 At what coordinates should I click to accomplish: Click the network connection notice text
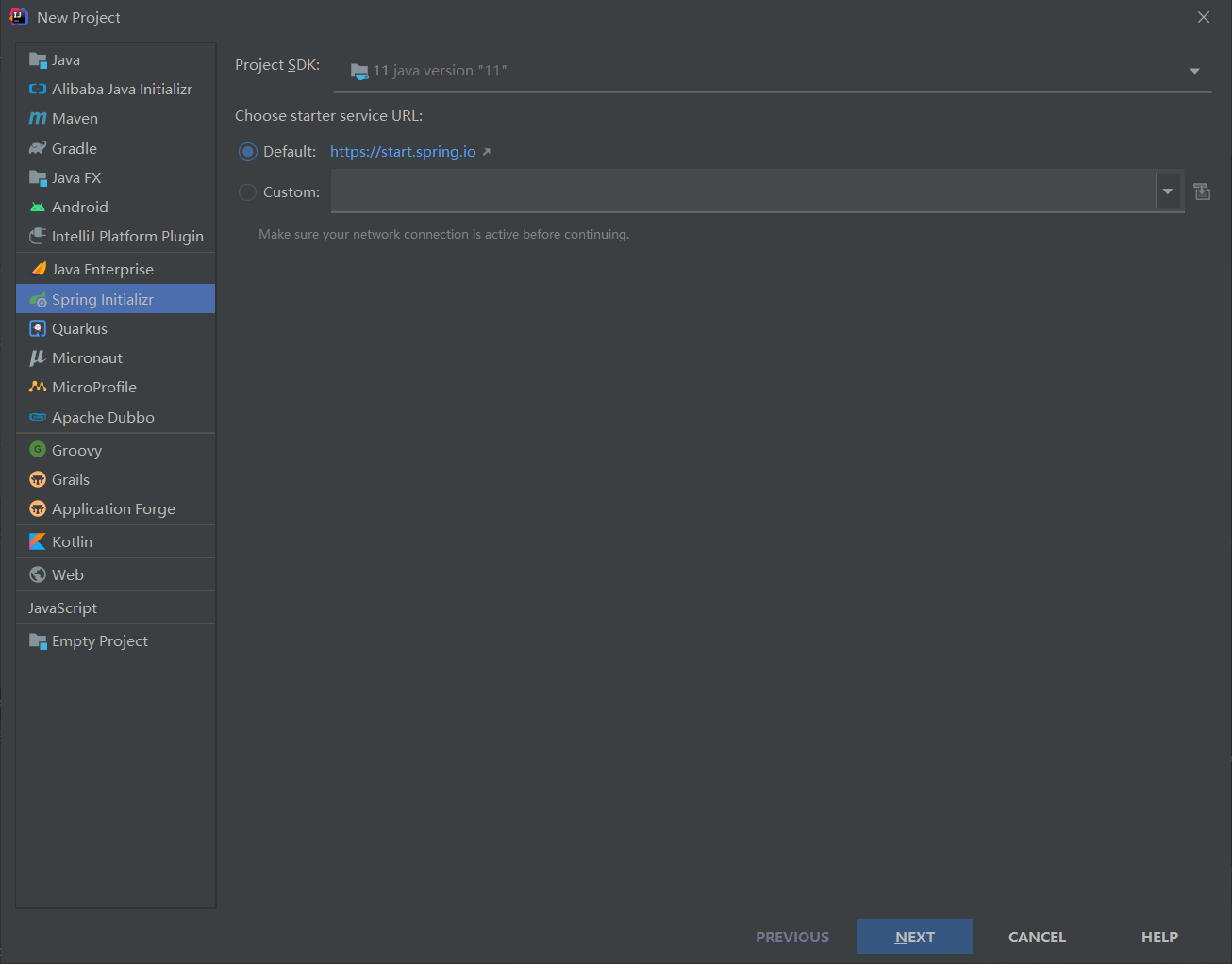pos(444,235)
